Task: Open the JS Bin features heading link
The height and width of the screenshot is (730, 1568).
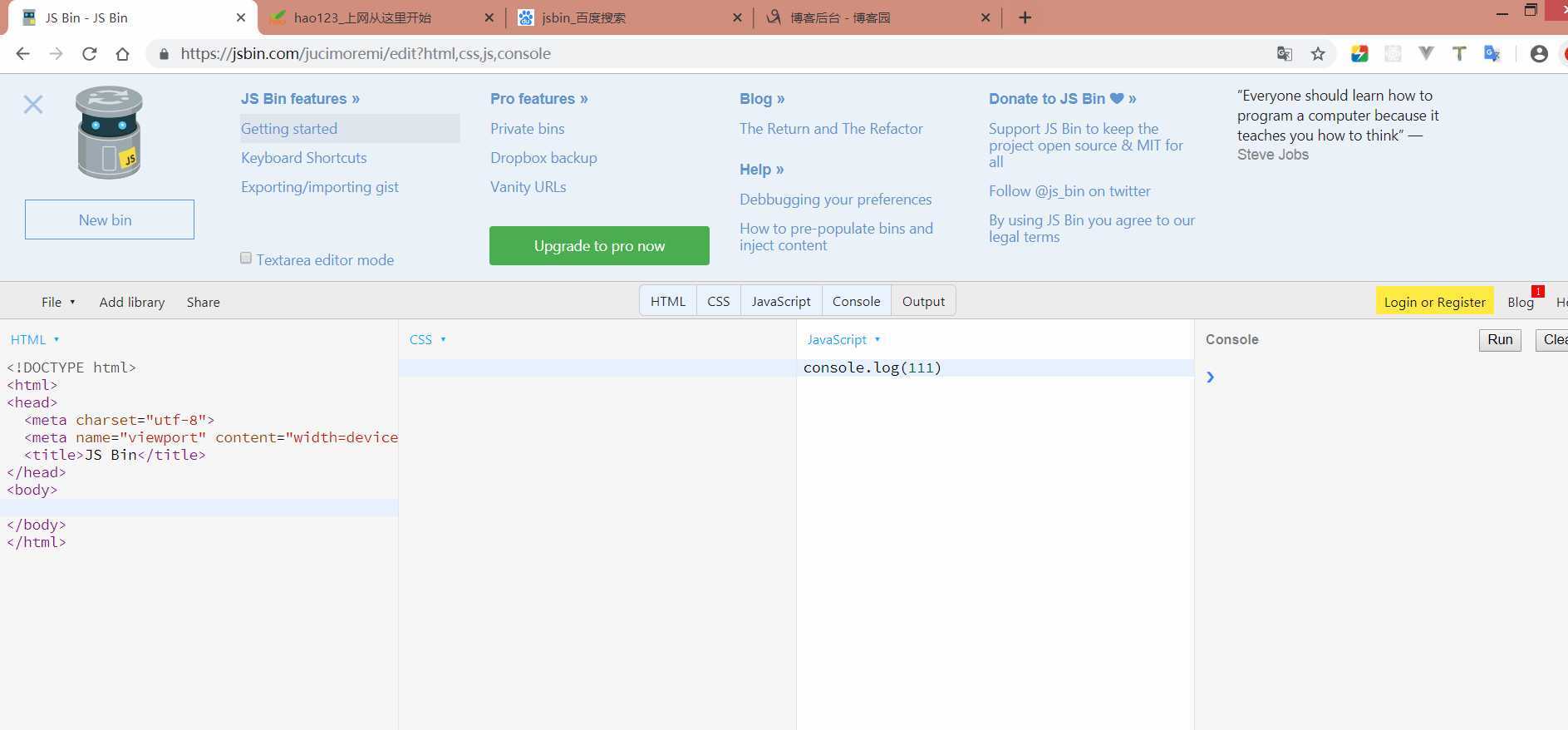Action: tap(301, 99)
